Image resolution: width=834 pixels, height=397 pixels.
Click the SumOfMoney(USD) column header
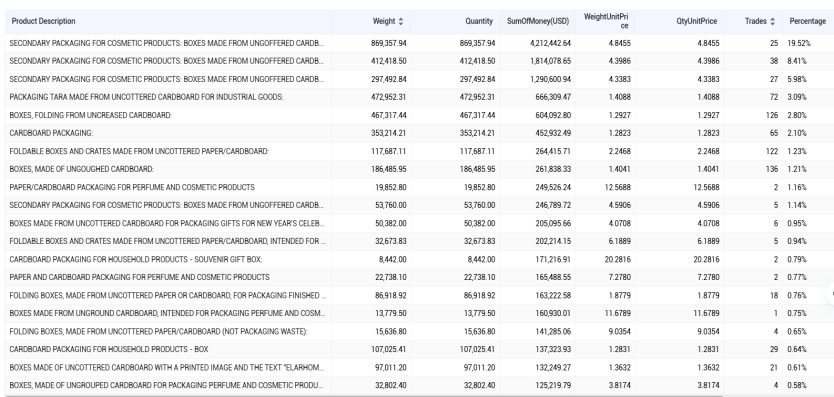pyautogui.click(x=538, y=21)
